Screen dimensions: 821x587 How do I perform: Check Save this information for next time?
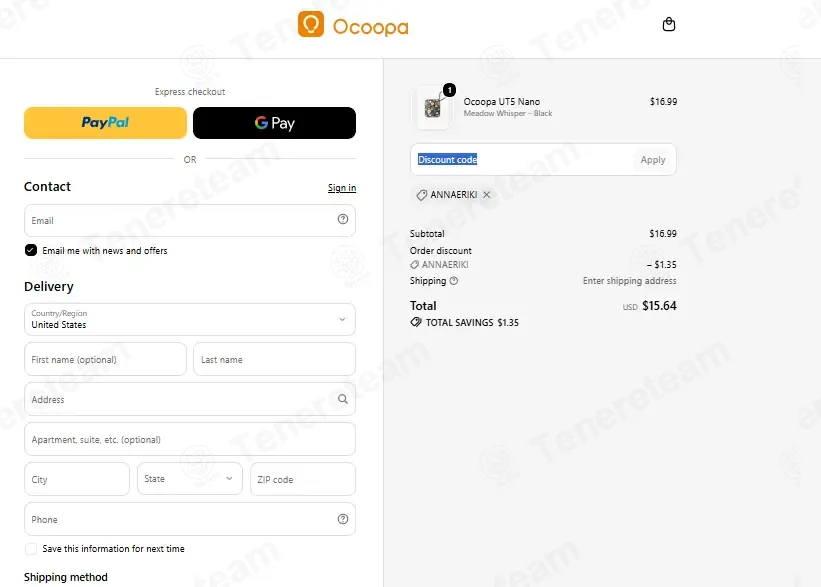pos(31,549)
